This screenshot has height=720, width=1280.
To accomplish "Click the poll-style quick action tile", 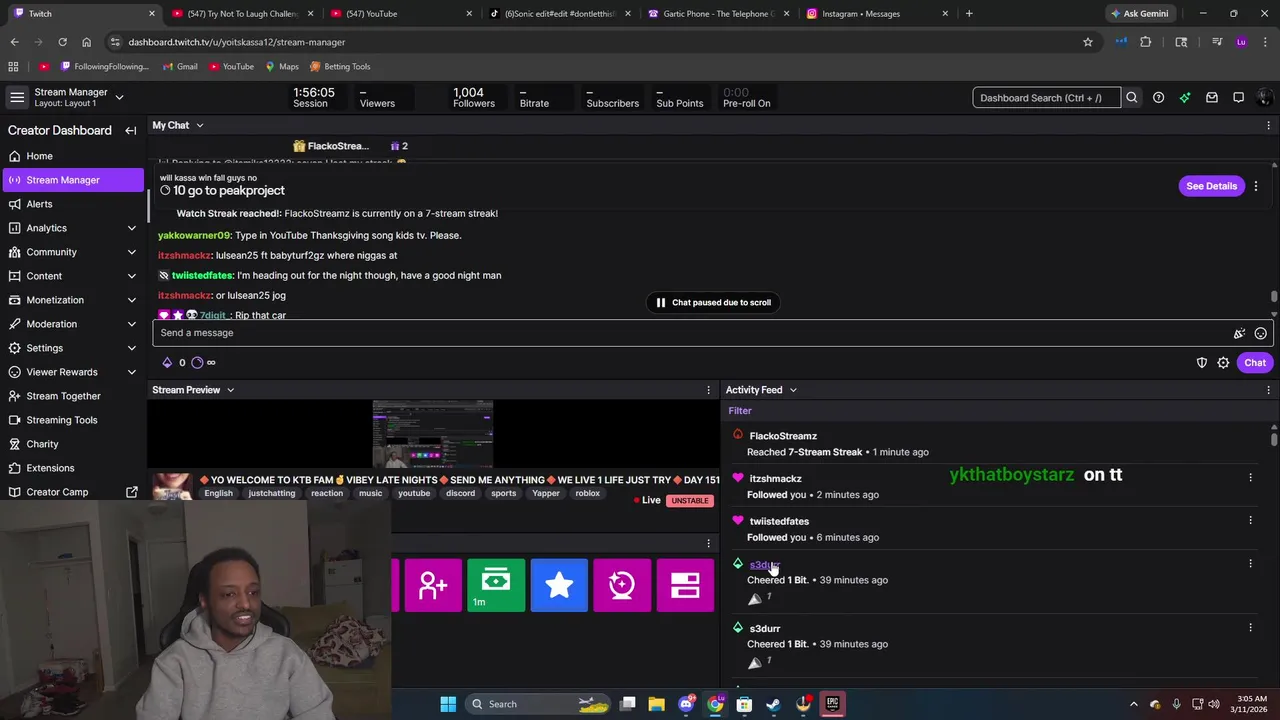I will (685, 585).
